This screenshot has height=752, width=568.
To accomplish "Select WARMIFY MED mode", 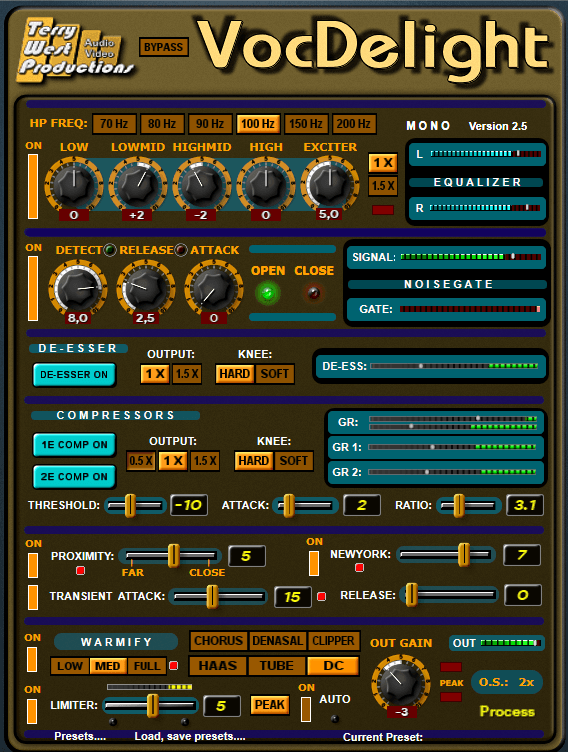I will click(107, 666).
